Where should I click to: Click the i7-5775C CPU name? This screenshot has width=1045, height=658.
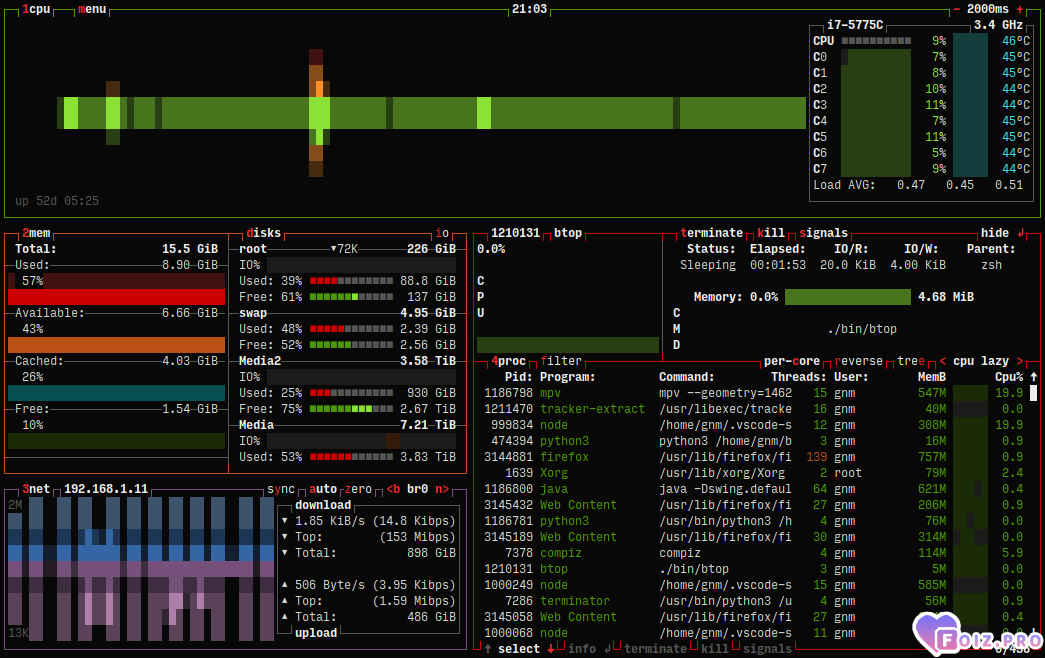(x=855, y=25)
